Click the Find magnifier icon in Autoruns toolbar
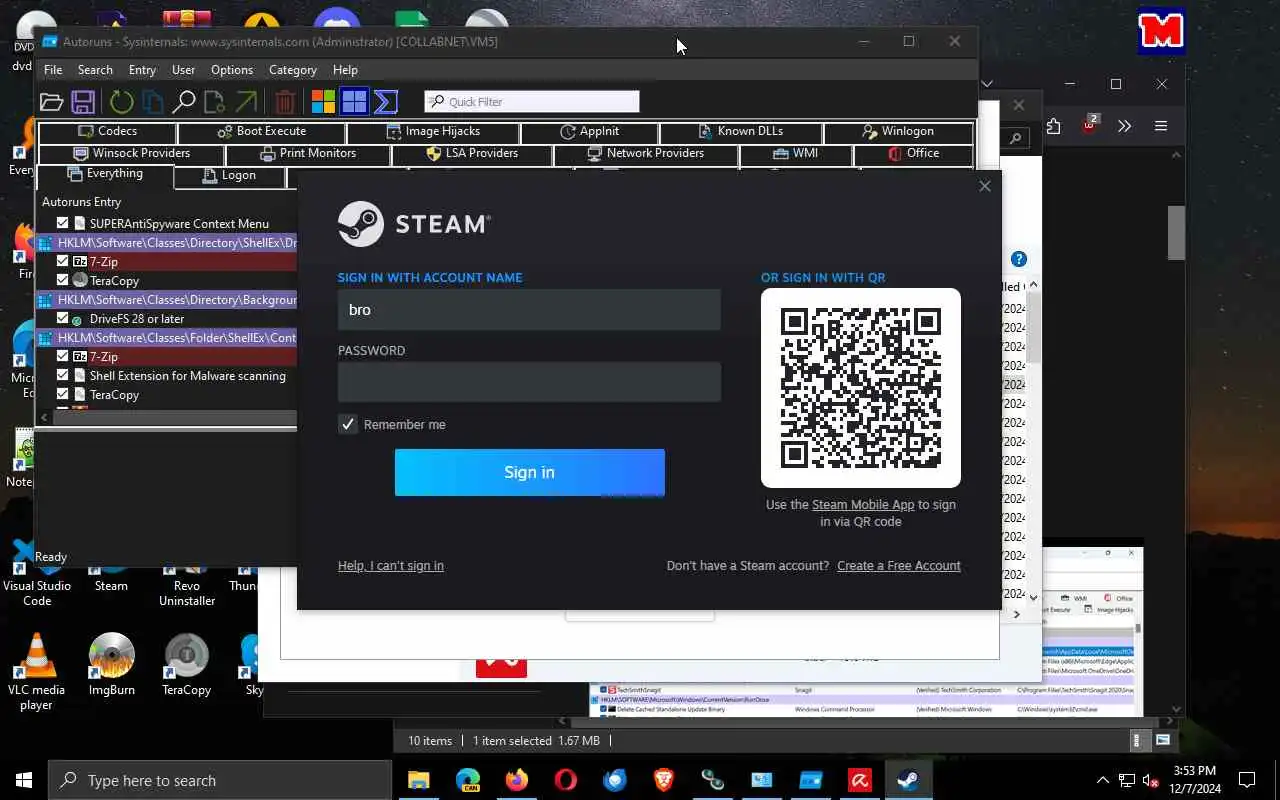Screen dimensions: 1280x800 [184, 102]
